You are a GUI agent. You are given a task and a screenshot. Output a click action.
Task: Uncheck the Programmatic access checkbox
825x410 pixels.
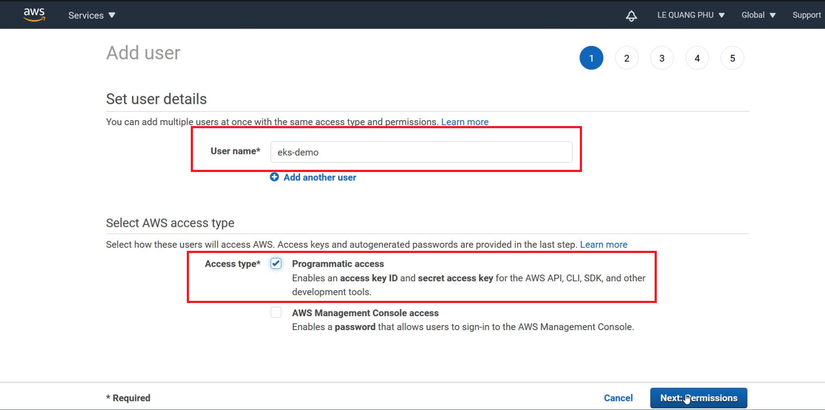tap(276, 263)
